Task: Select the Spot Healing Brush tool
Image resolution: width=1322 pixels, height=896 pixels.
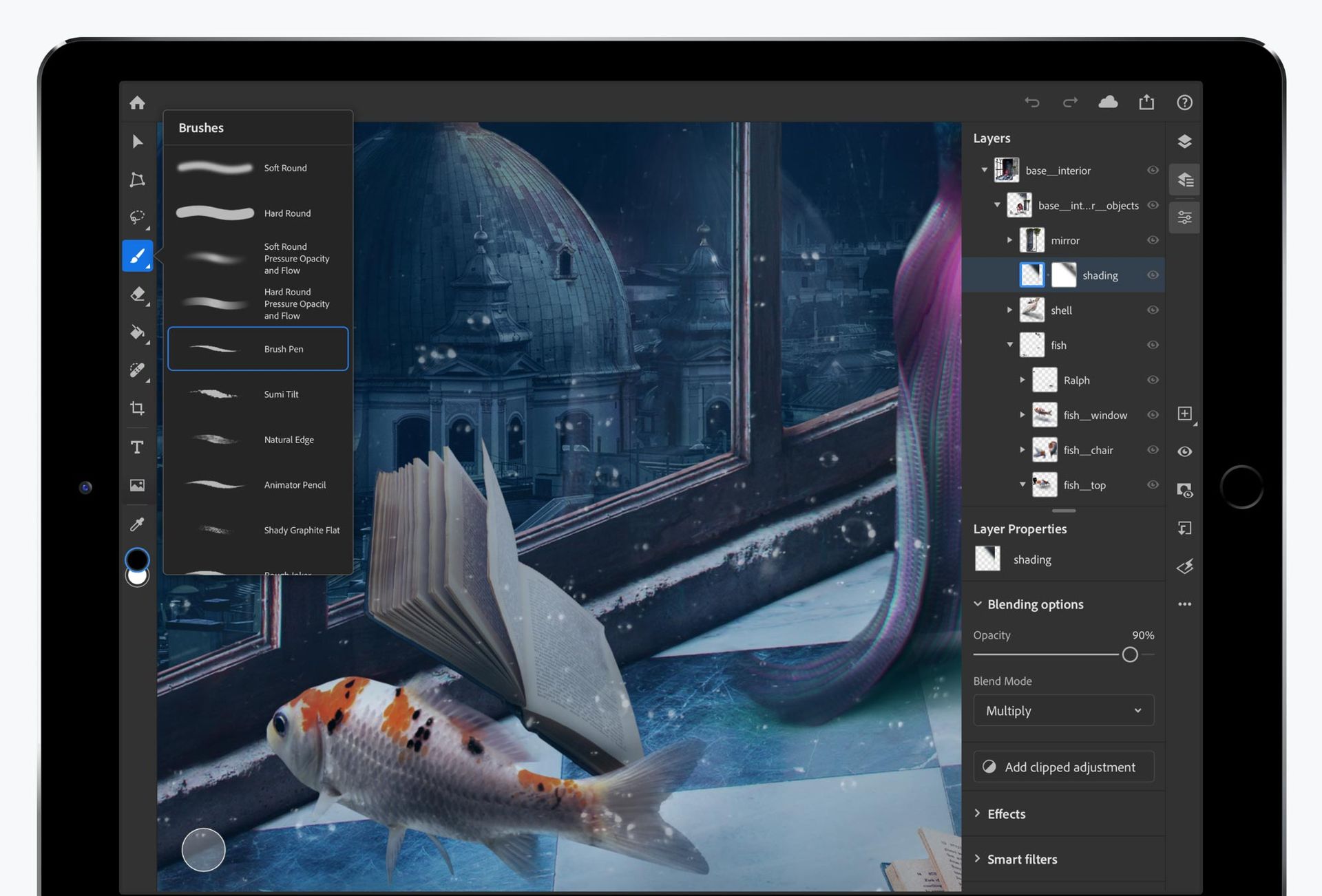Action: [x=137, y=372]
